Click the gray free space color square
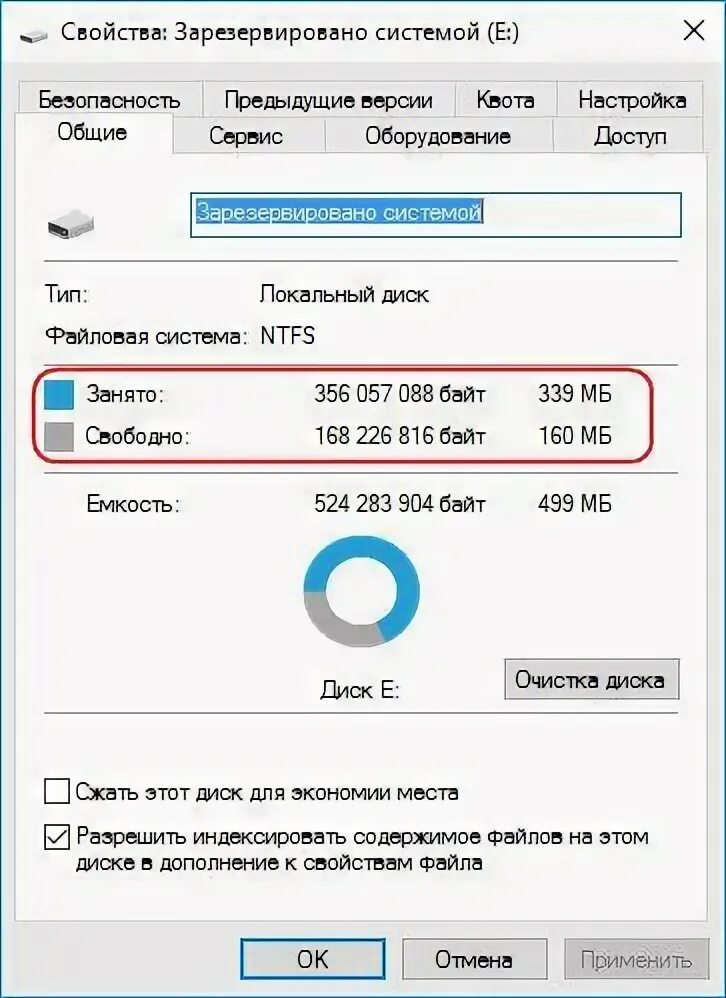Viewport: 726px width, 998px height. (x=59, y=437)
